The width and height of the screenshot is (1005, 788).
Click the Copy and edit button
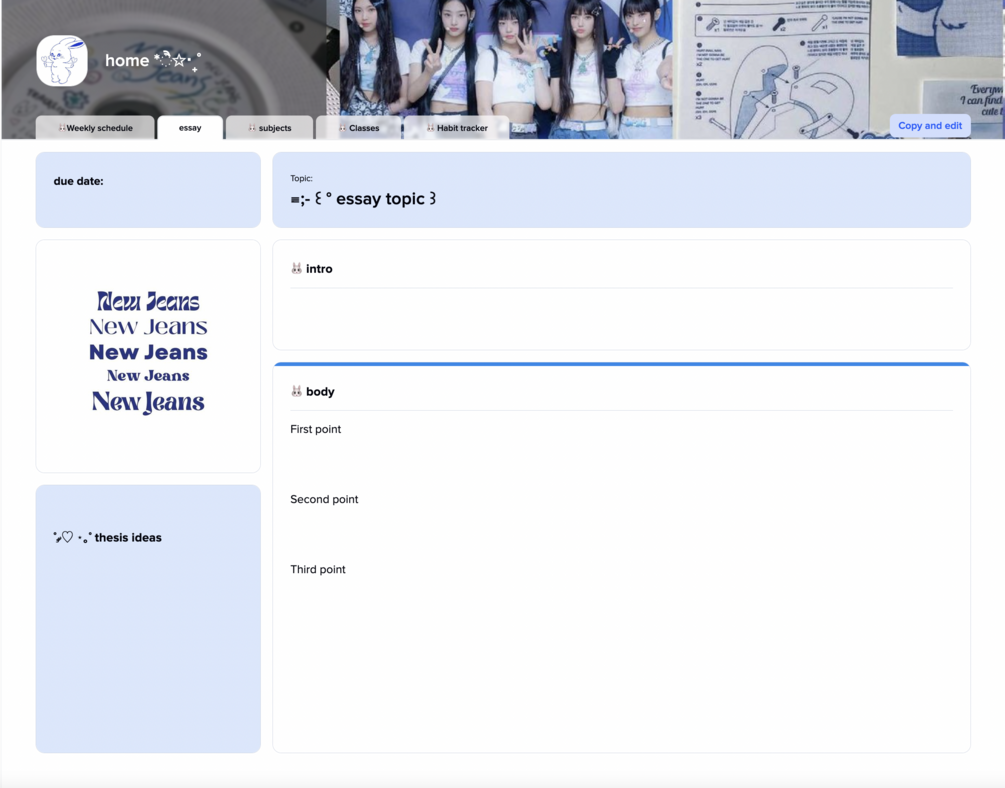(x=929, y=126)
